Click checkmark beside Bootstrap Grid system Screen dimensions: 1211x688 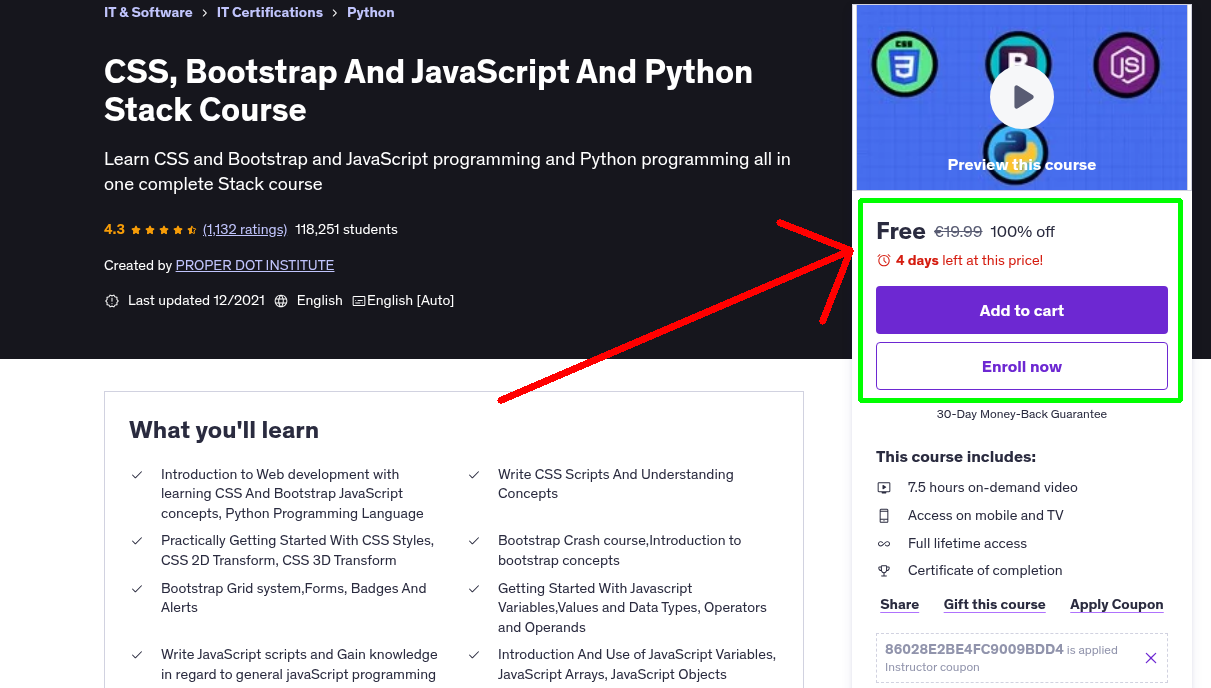click(137, 589)
